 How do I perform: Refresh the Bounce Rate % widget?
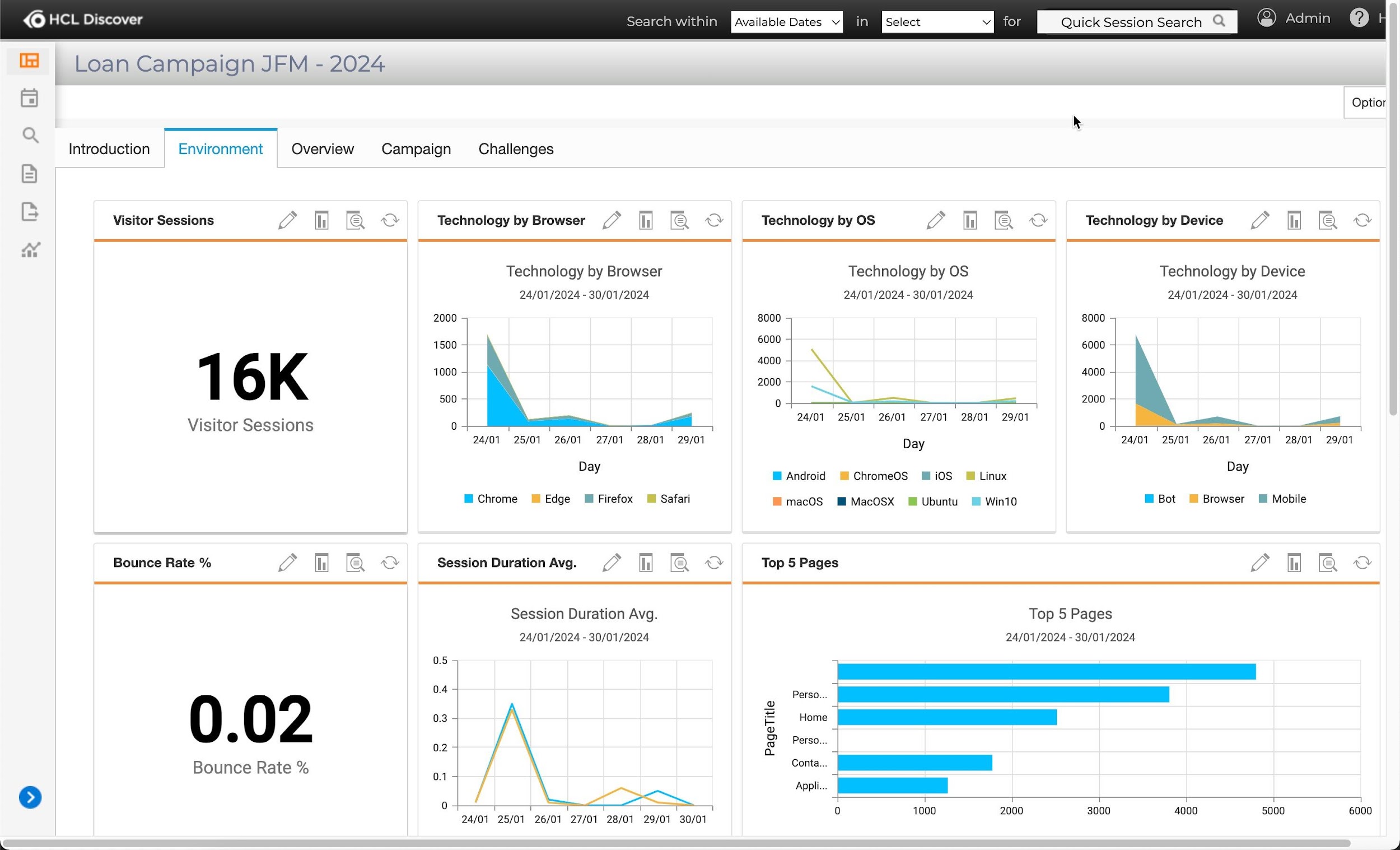390,563
